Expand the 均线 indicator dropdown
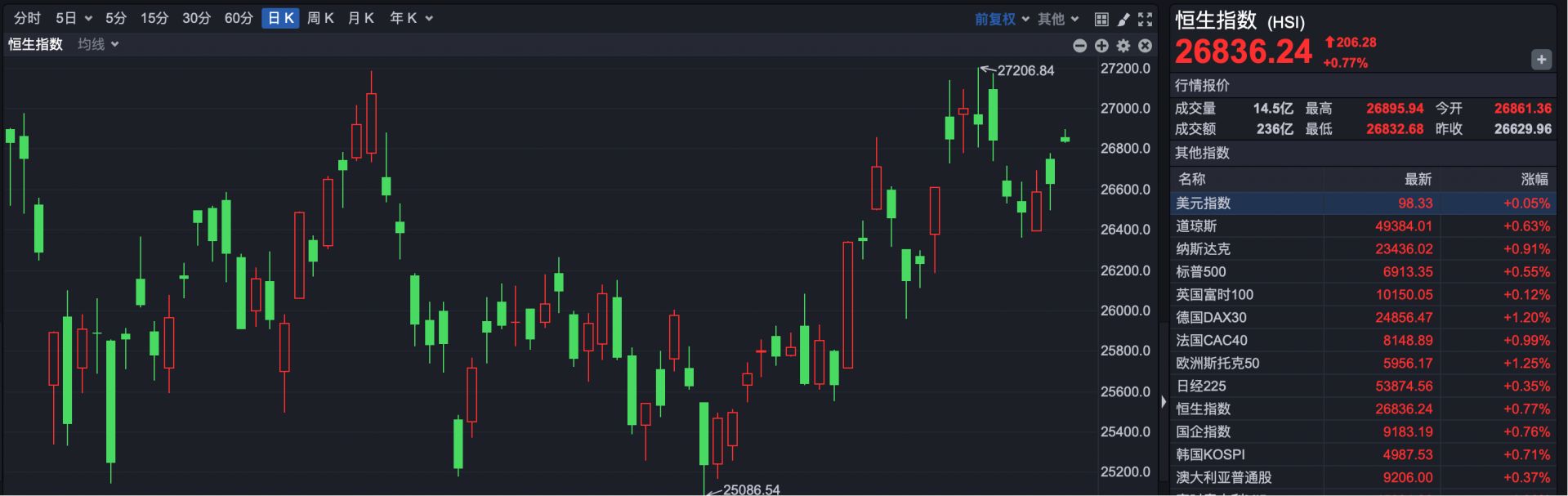This screenshot has height=496, width=1568. [x=98, y=44]
